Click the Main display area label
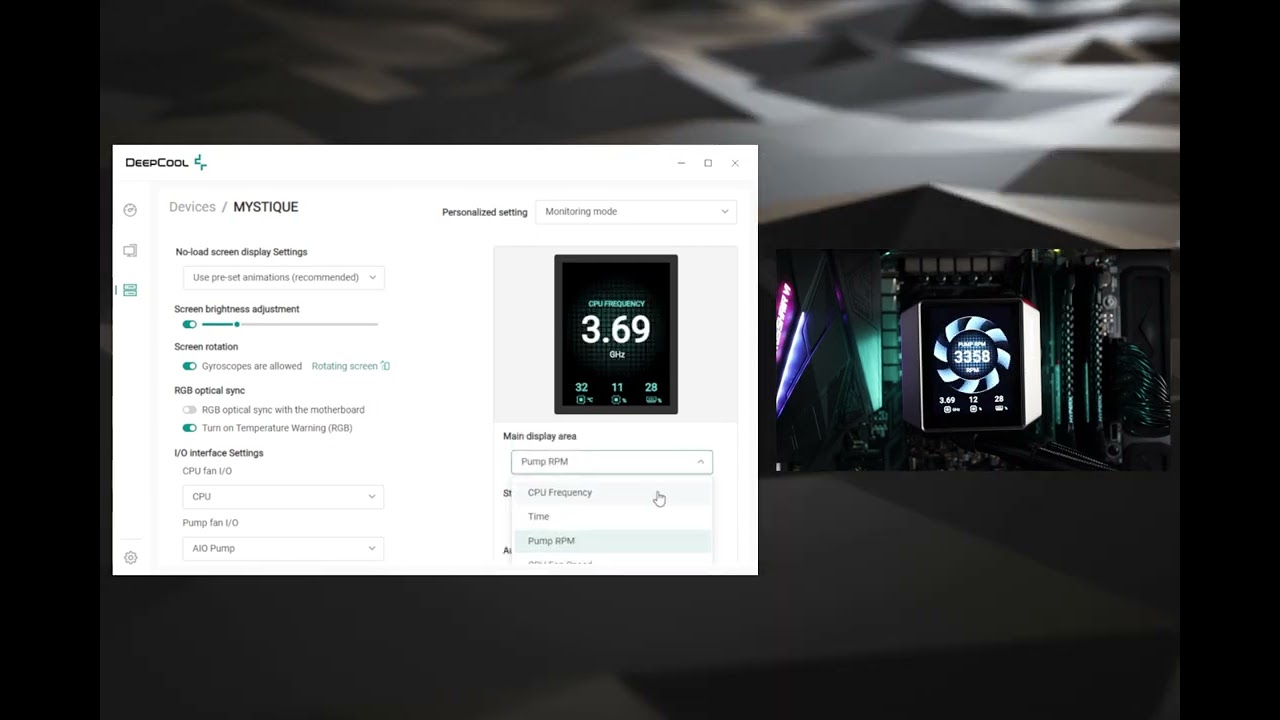1280x720 pixels. [x=539, y=436]
